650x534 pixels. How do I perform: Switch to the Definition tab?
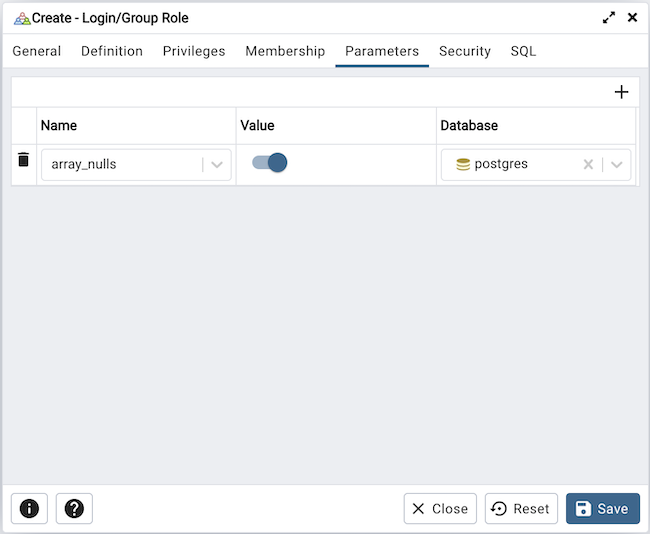click(x=112, y=51)
